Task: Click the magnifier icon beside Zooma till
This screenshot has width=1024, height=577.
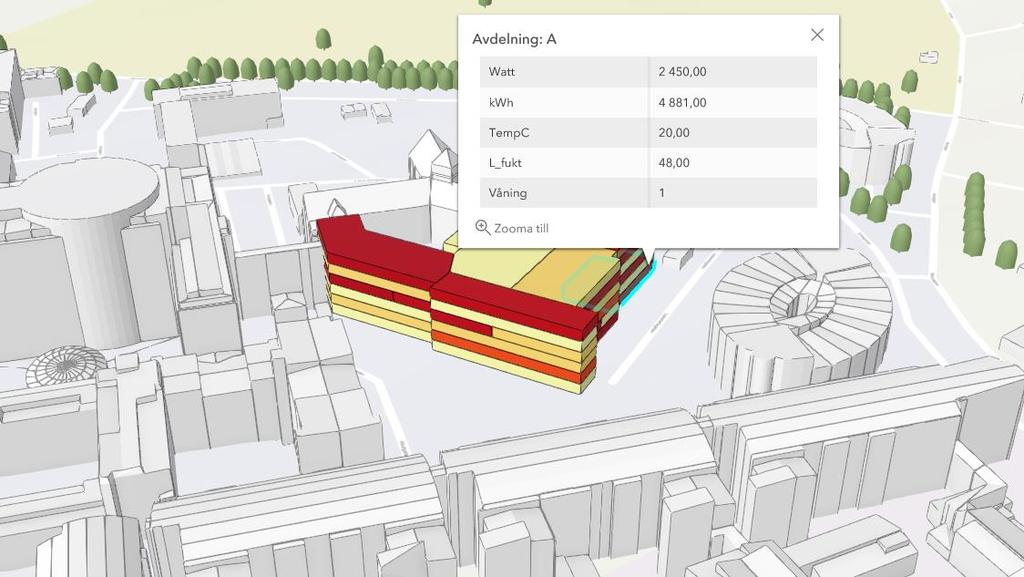Action: click(483, 227)
